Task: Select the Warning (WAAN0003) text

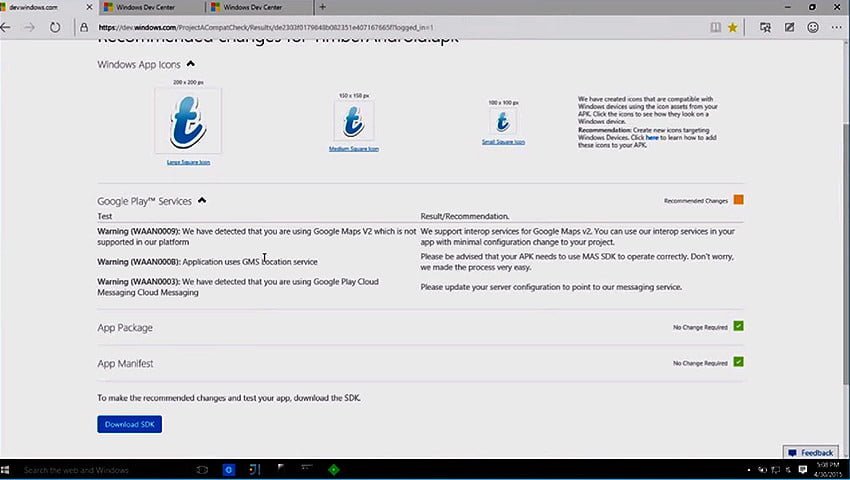Action: click(x=238, y=287)
